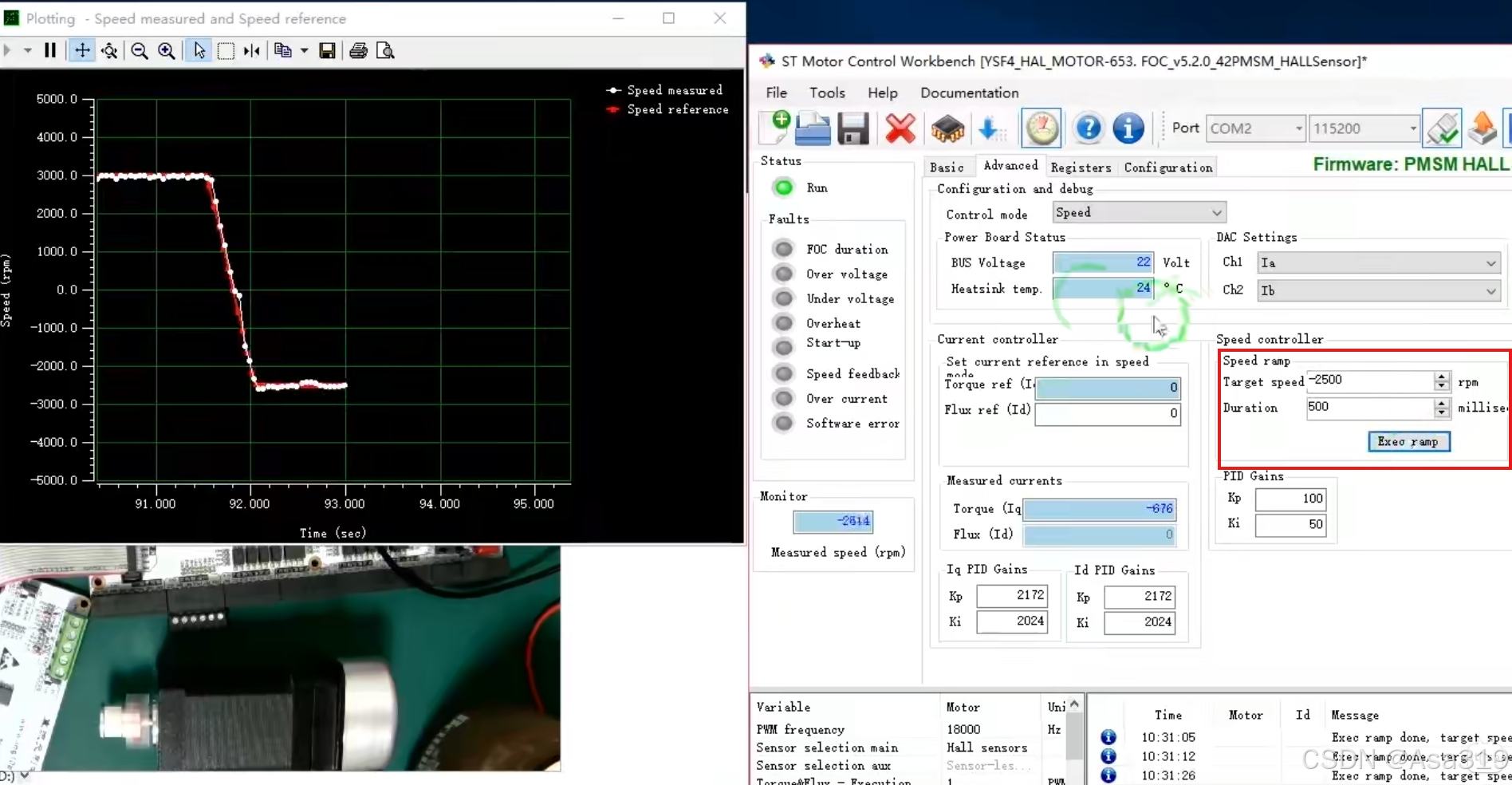Create a new project in Motor Control Workbench

click(776, 128)
